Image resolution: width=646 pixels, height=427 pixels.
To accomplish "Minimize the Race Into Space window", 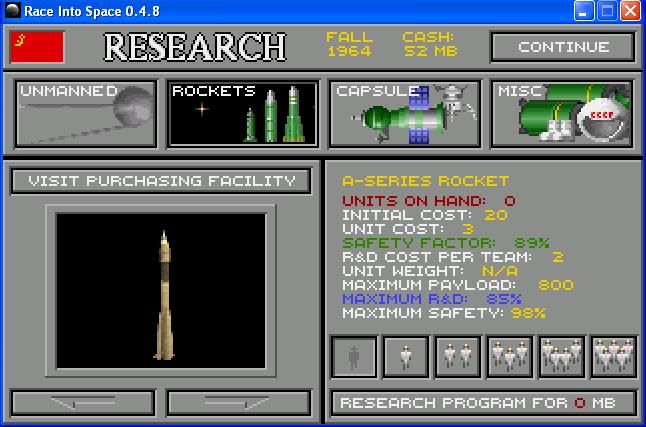I will click(584, 11).
